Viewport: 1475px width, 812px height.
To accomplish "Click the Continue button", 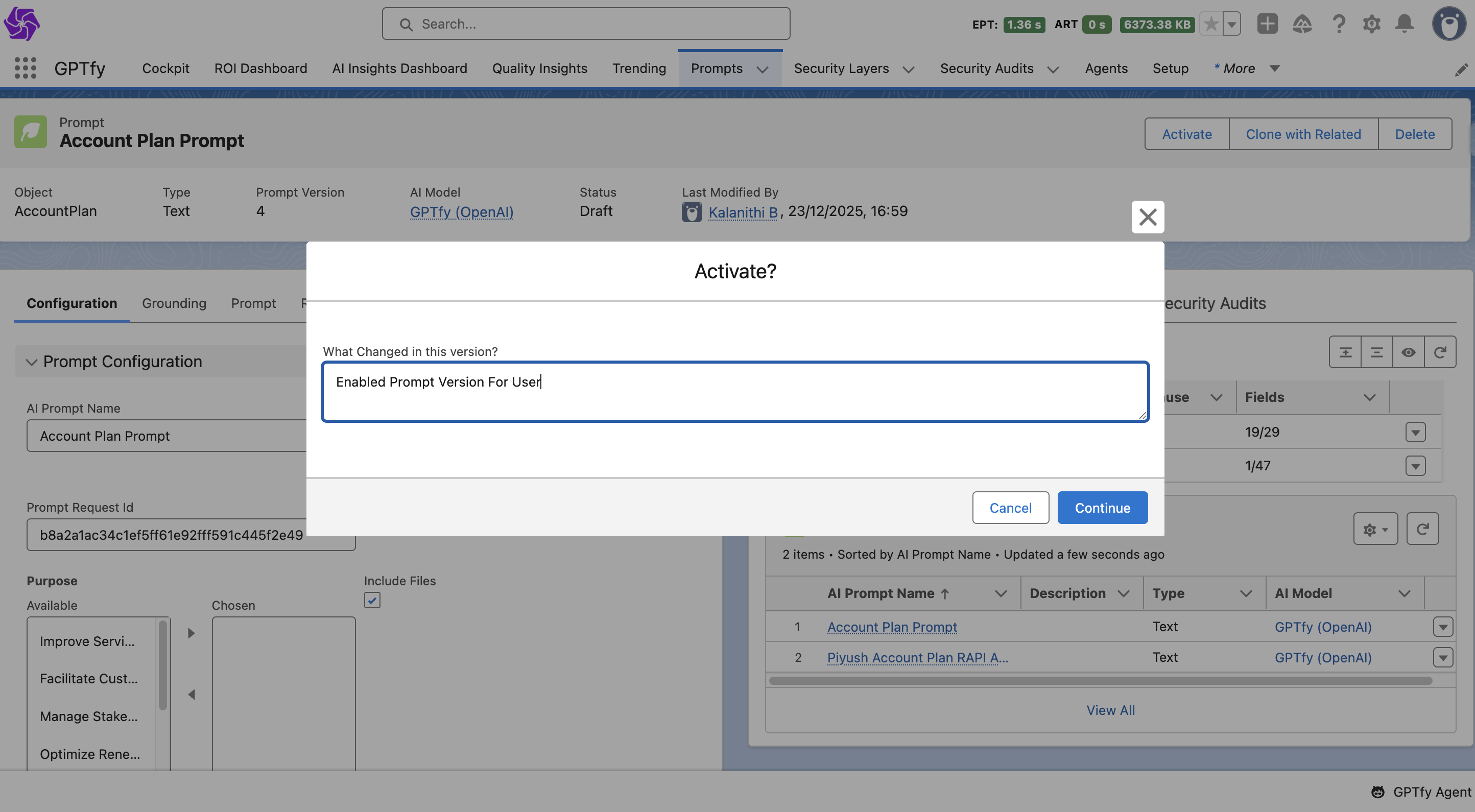I will point(1102,507).
